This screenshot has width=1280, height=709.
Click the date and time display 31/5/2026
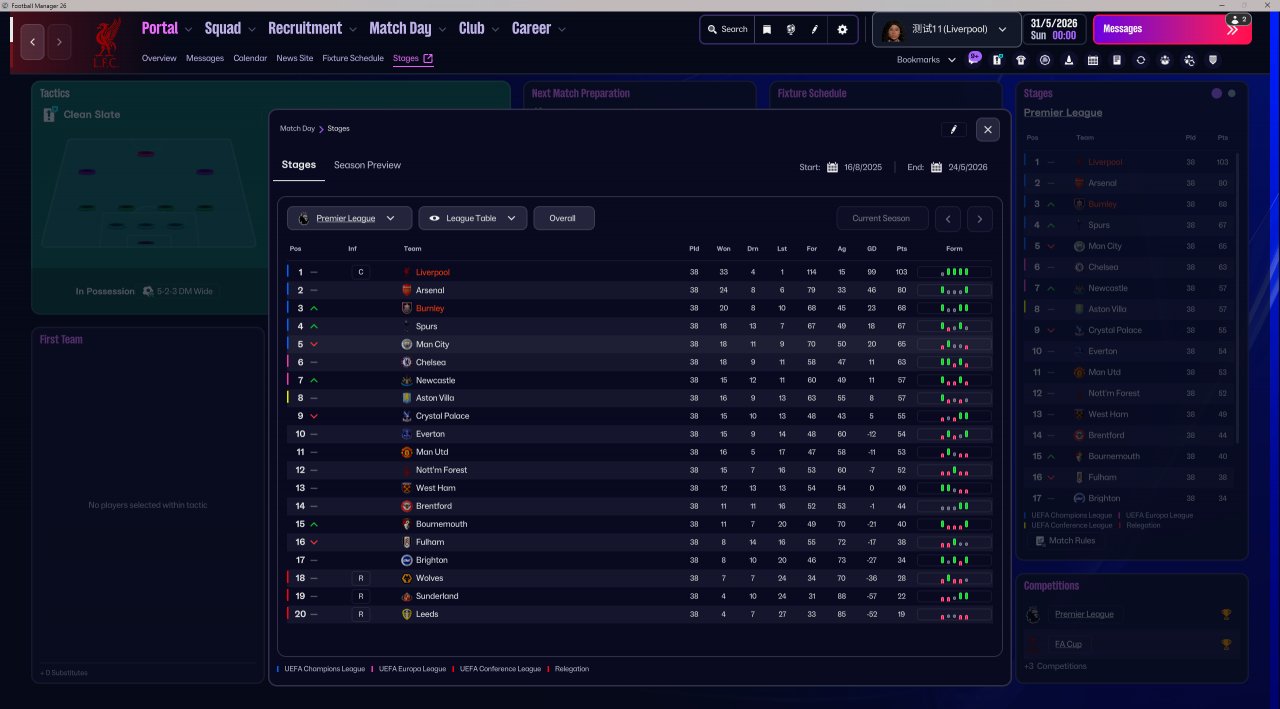(1054, 29)
